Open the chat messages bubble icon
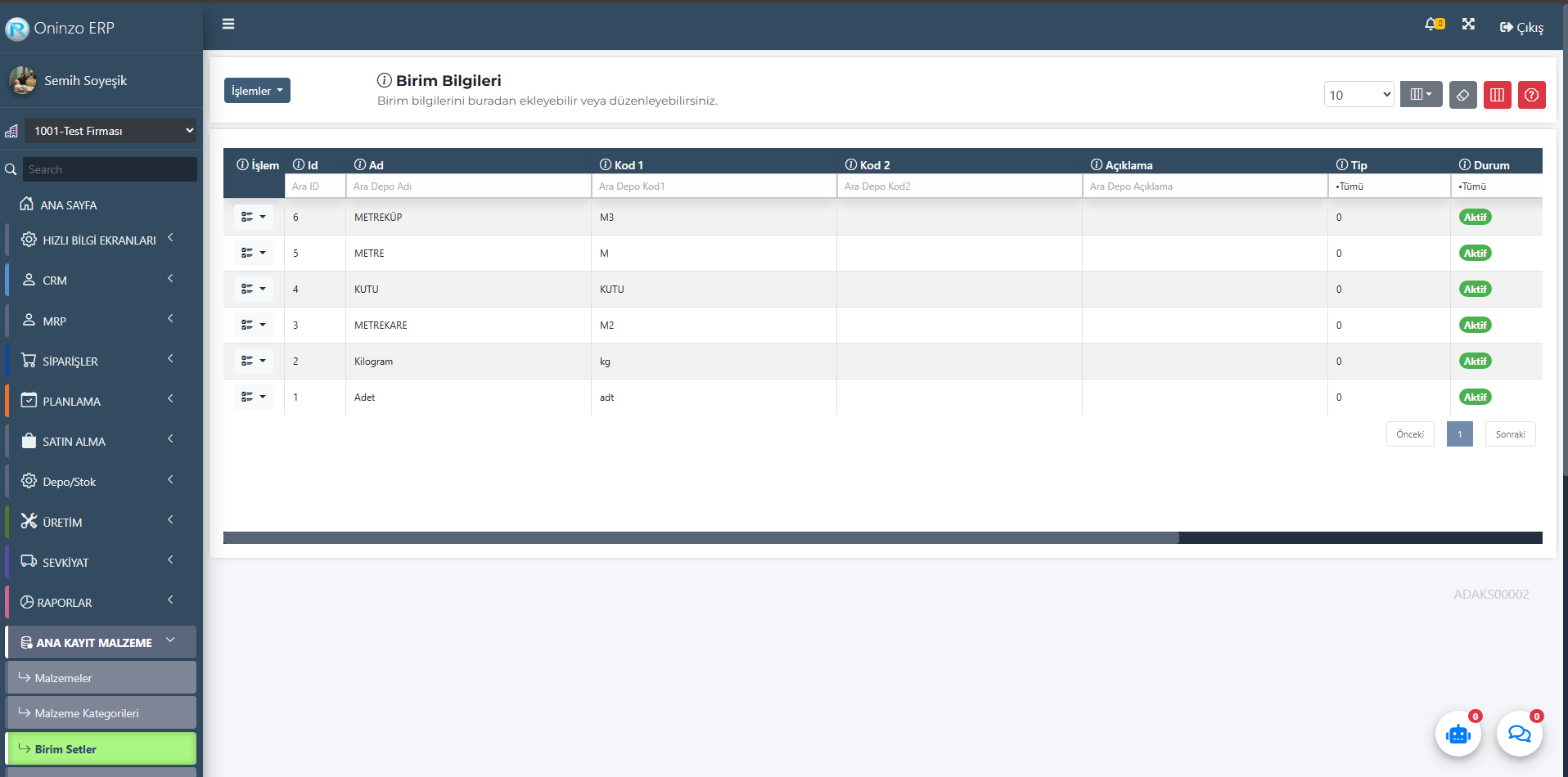Image resolution: width=1568 pixels, height=777 pixels. tap(1519, 734)
